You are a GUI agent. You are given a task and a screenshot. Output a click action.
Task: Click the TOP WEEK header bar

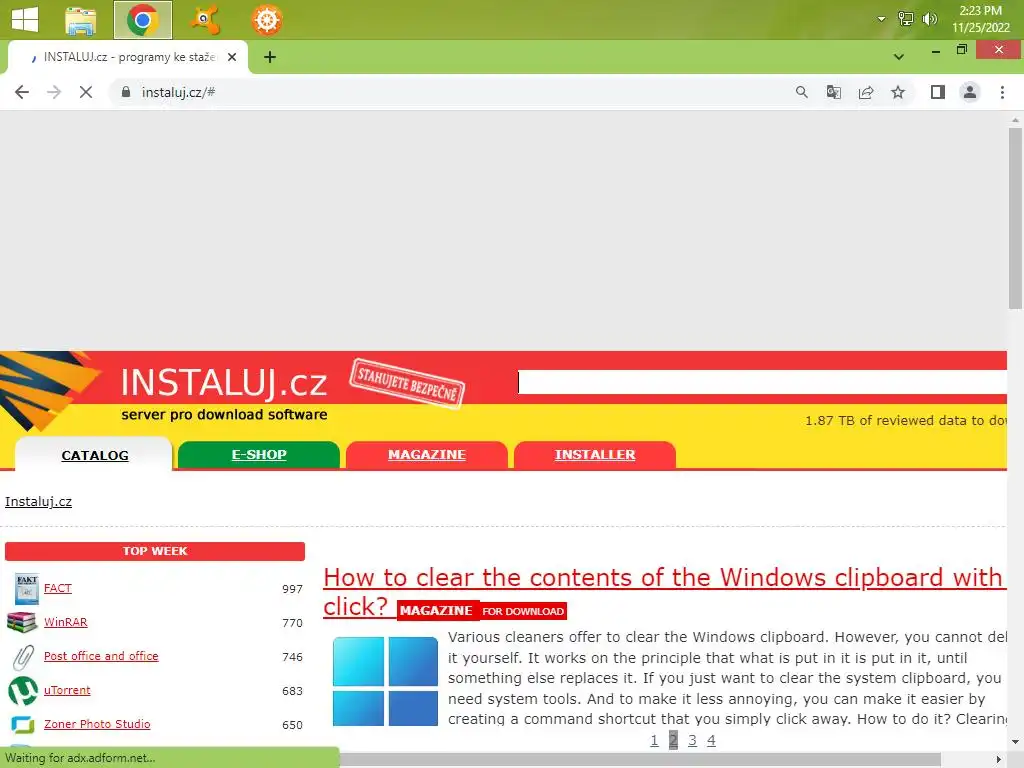pos(155,551)
